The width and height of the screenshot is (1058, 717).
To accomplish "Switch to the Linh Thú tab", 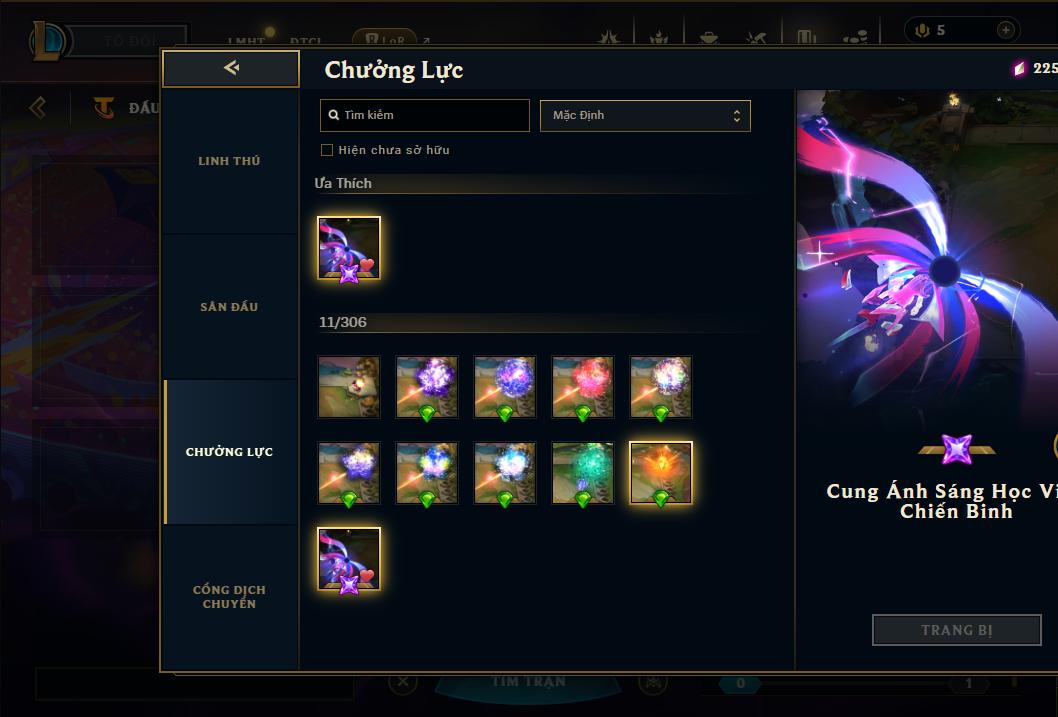I will [x=229, y=161].
